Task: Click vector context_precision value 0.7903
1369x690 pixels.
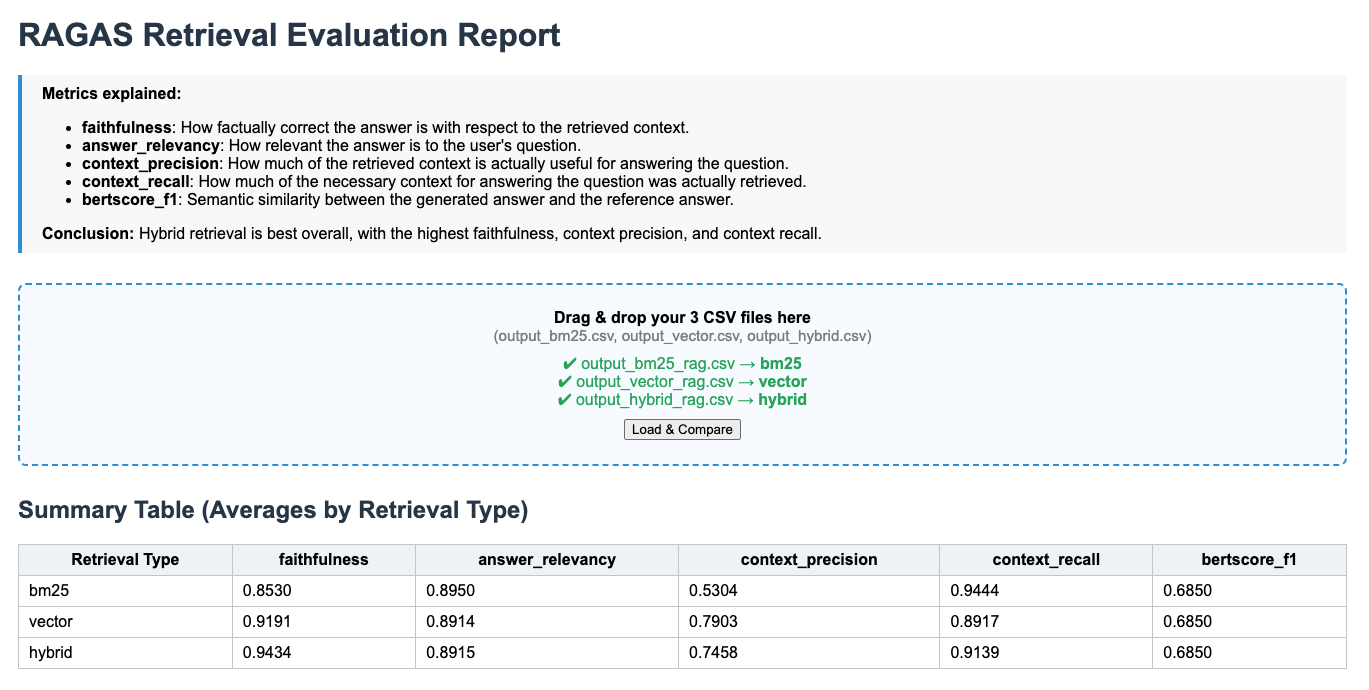Action: pyautogui.click(x=713, y=622)
